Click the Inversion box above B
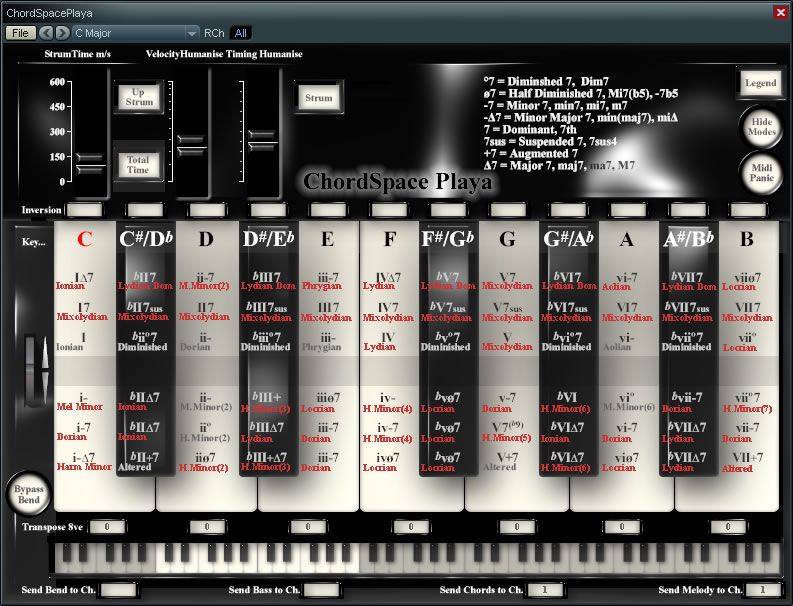 [748, 209]
